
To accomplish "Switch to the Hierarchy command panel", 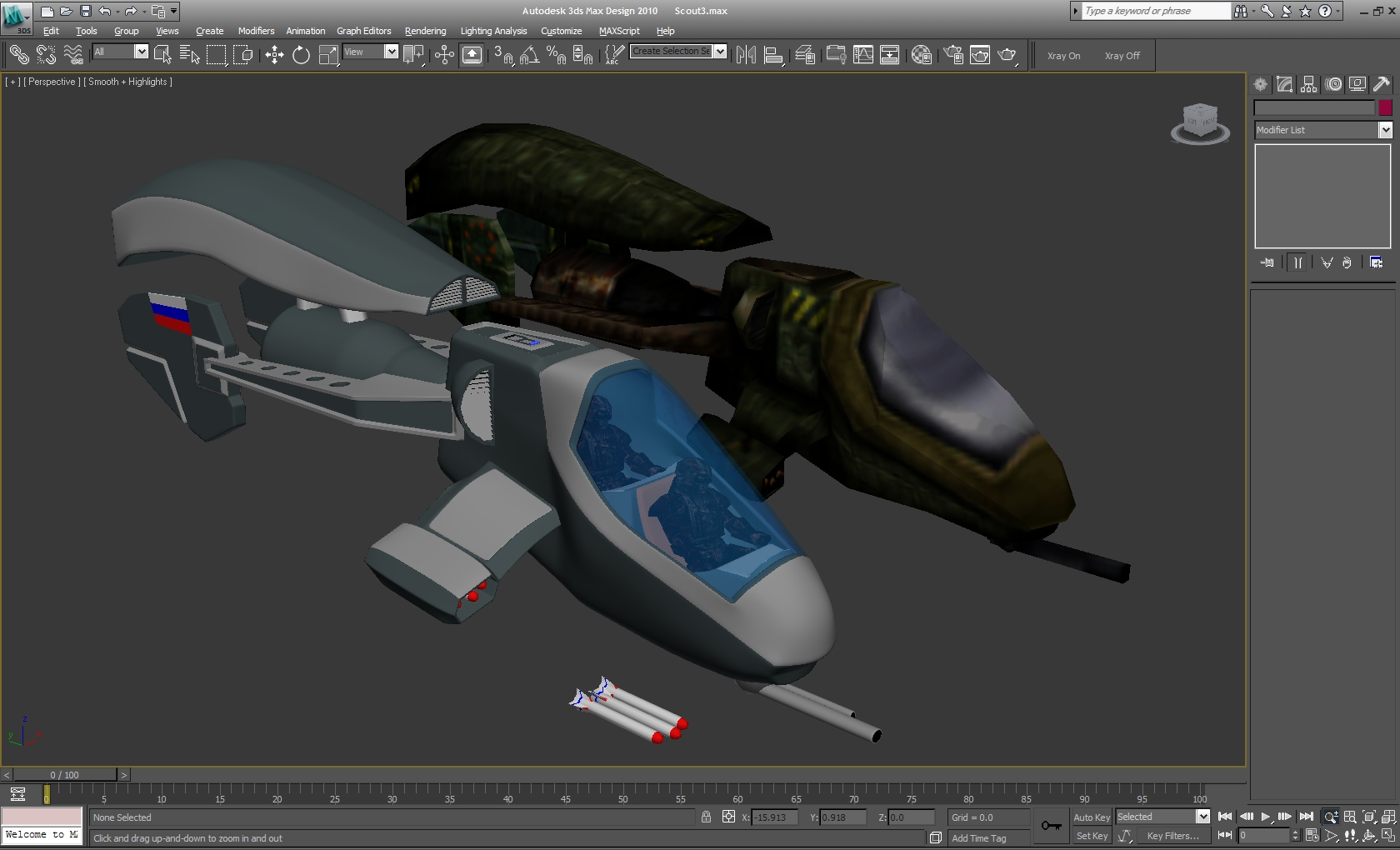I will [1308, 84].
